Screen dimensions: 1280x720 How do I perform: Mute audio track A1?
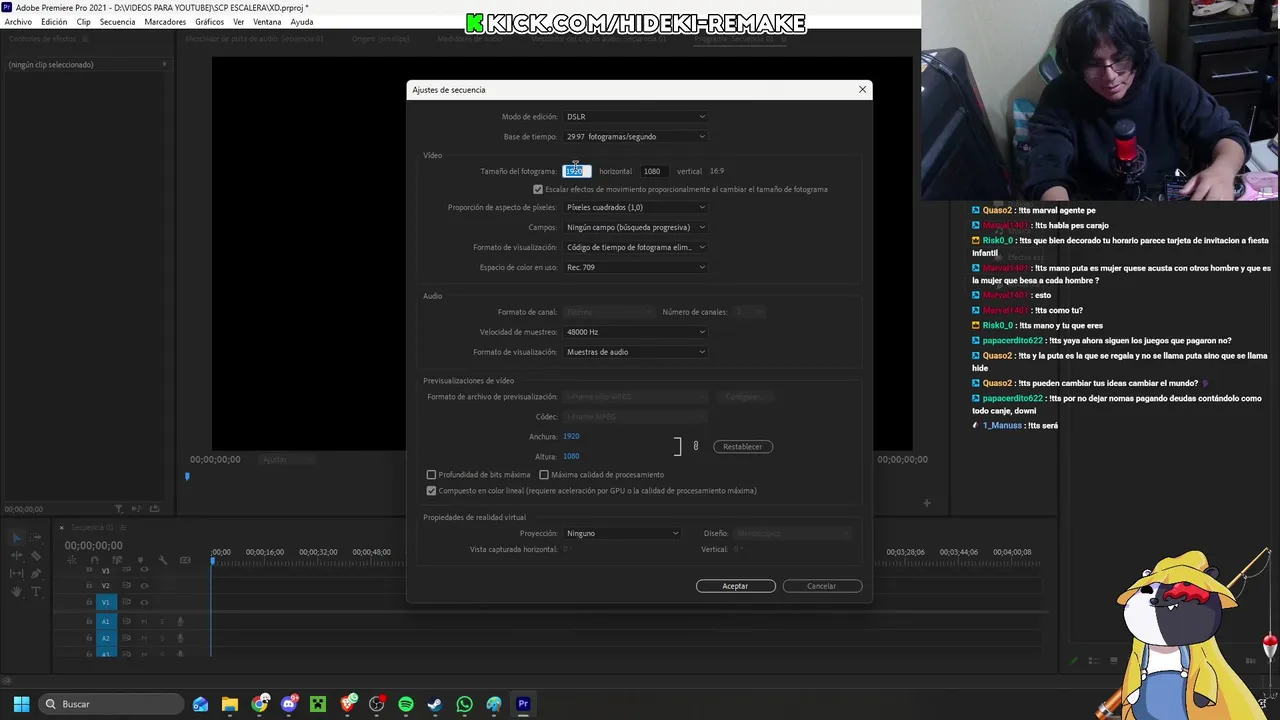click(144, 622)
